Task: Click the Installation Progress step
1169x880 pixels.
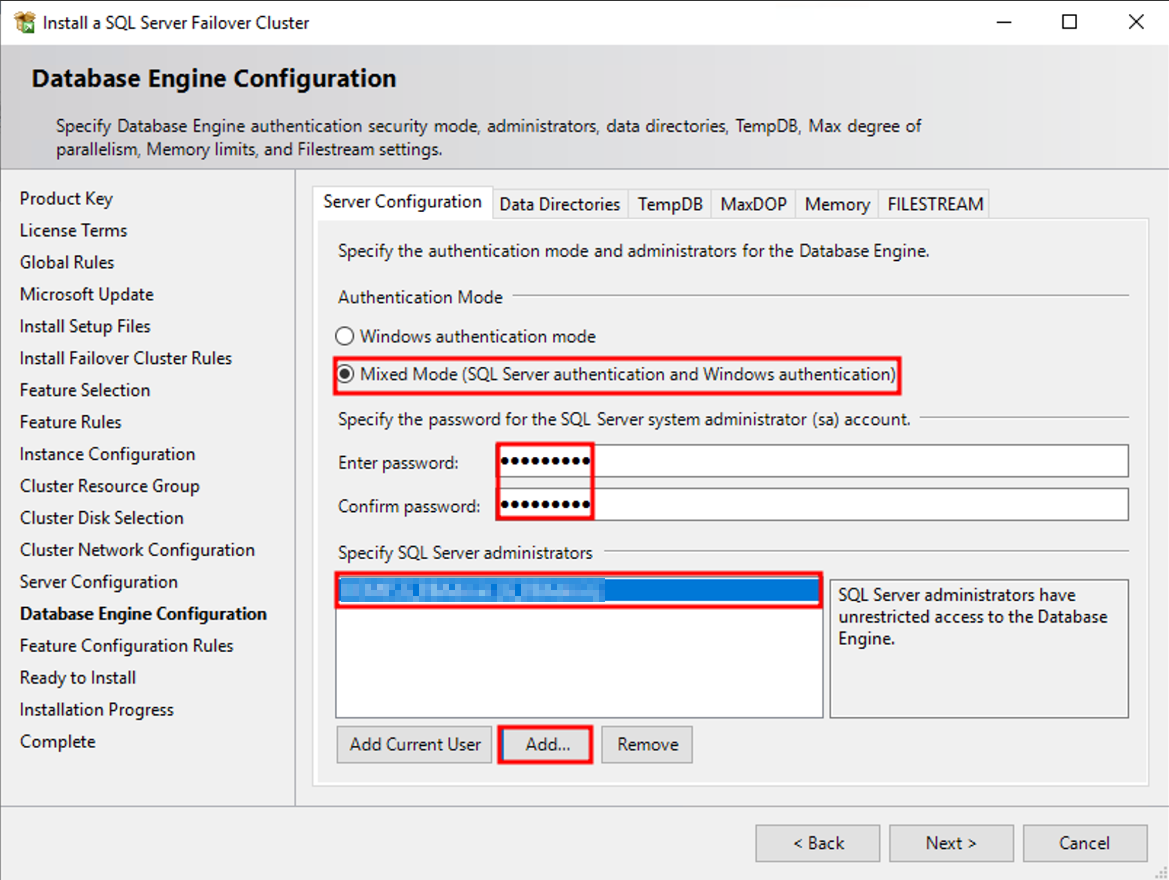Action: 96,710
